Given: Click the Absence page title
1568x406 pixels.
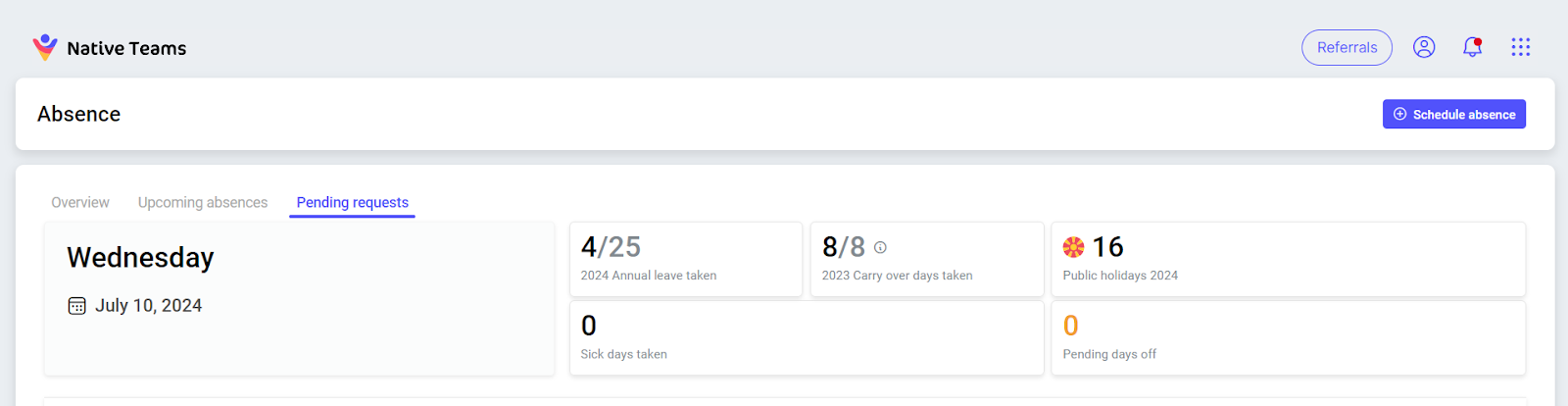Looking at the screenshot, I should click(78, 114).
